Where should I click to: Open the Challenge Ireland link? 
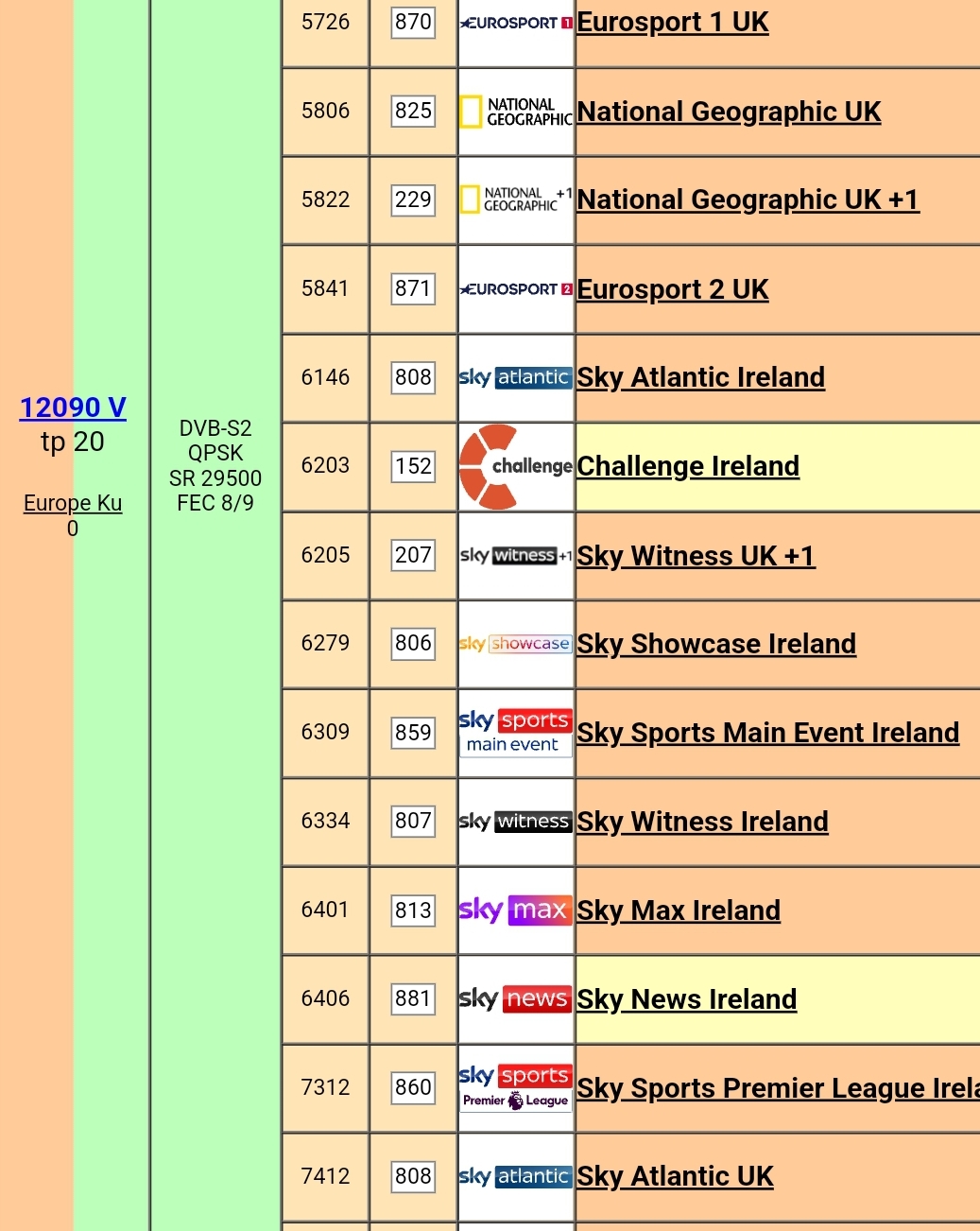pos(688,466)
